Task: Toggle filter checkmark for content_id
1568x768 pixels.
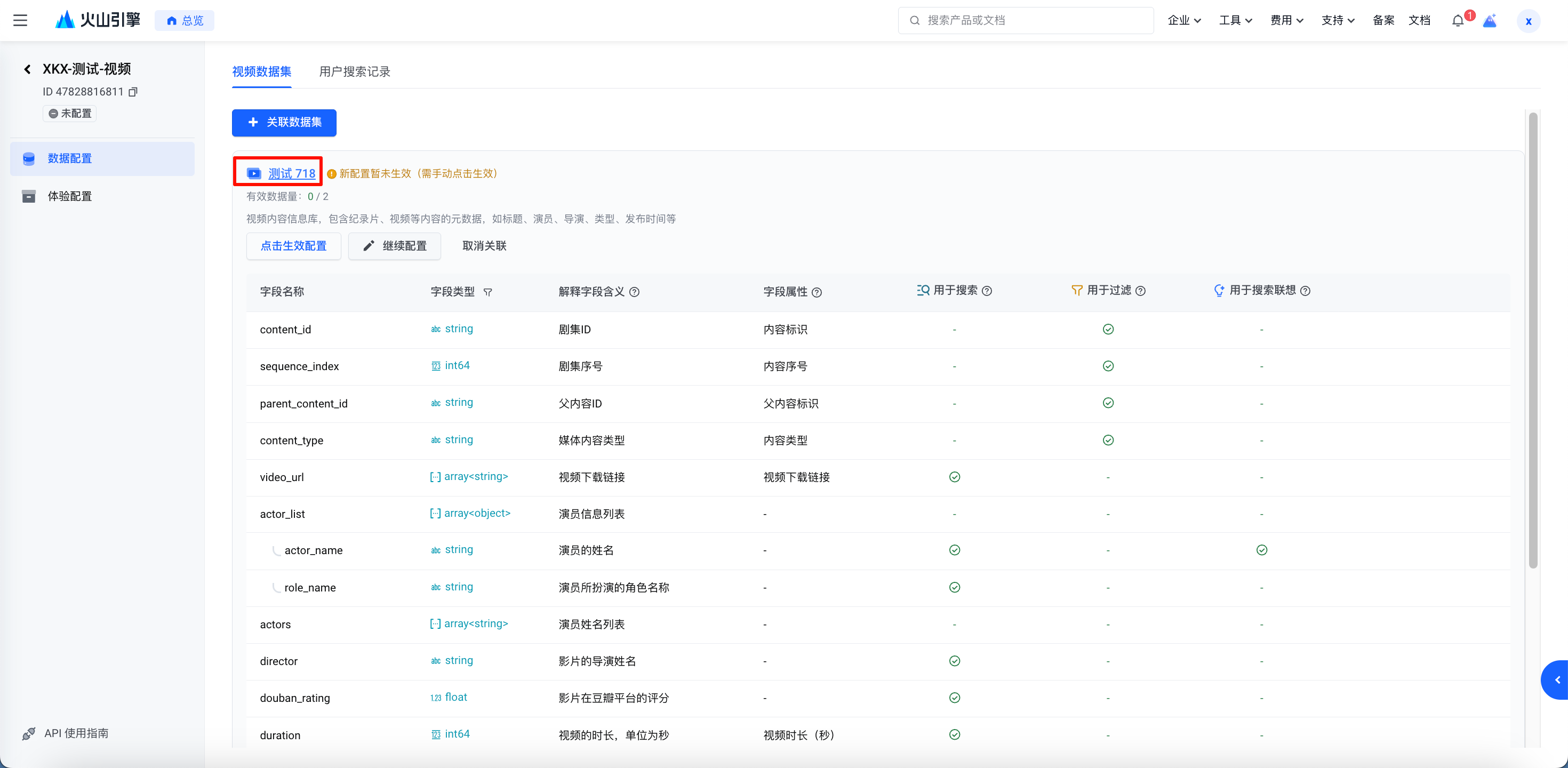Action: pyautogui.click(x=1108, y=329)
